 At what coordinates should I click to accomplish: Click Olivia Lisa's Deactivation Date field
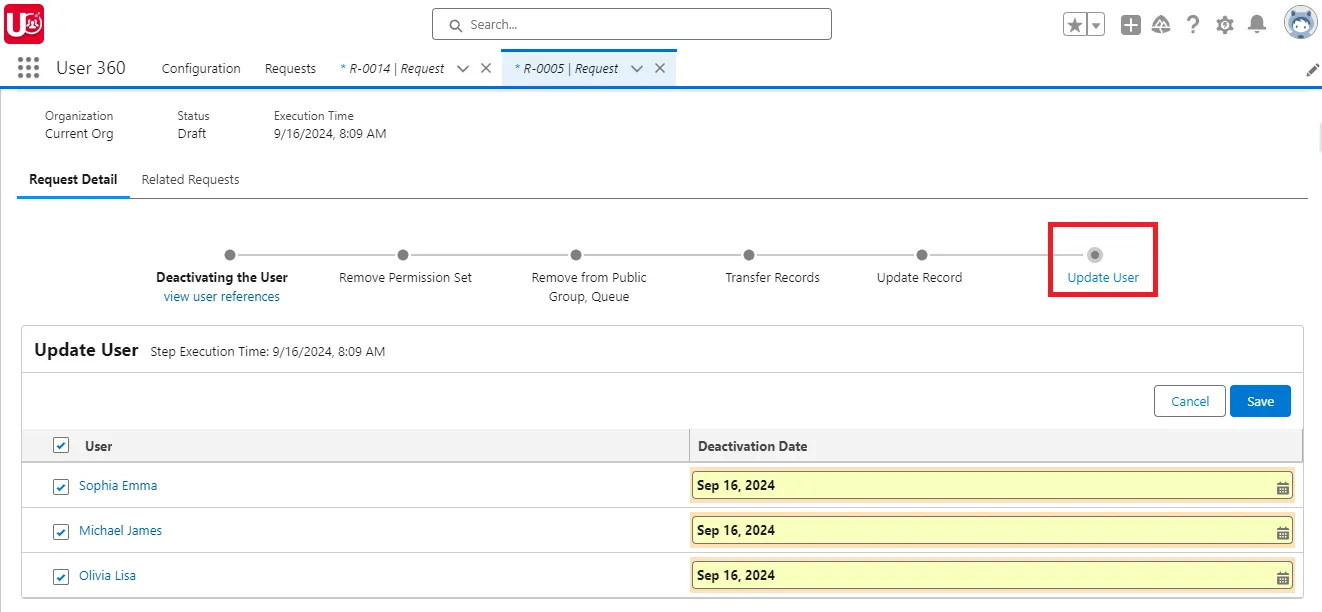992,575
